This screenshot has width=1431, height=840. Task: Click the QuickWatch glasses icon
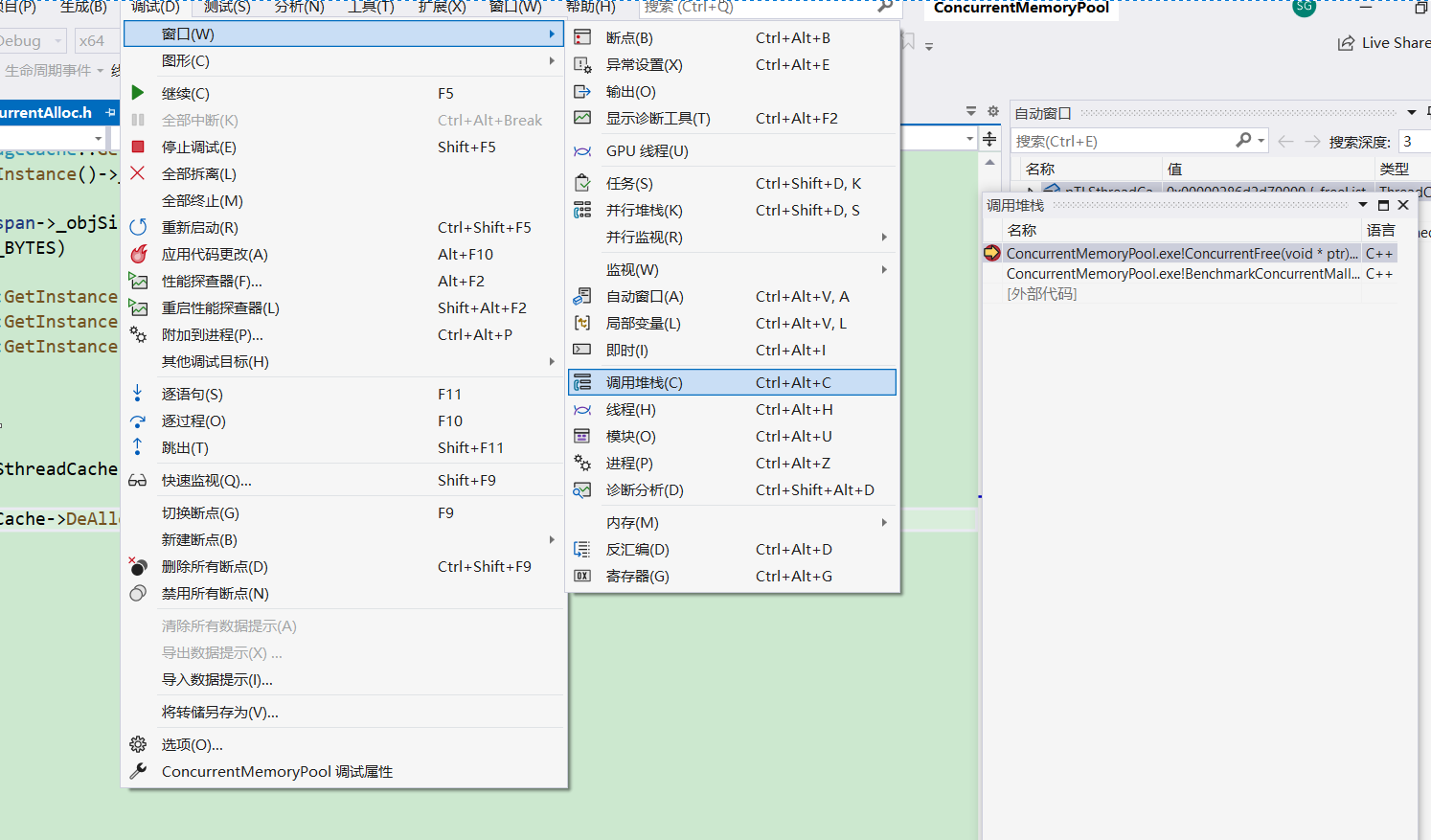138,480
